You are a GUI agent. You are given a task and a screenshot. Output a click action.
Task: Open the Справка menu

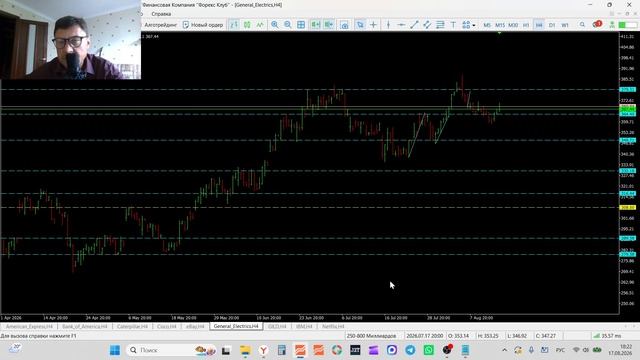(161, 14)
